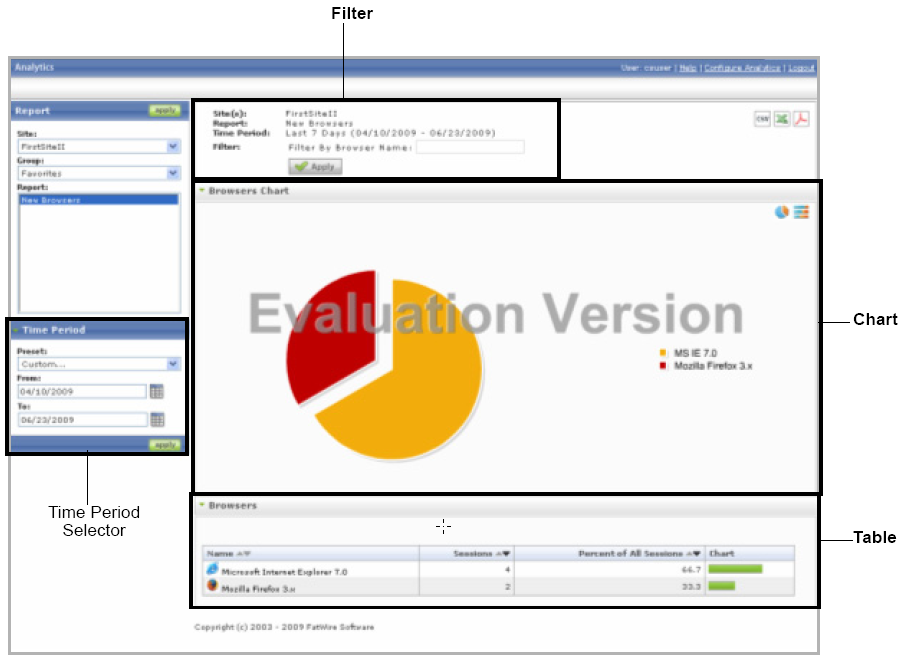Screen dimensions: 902x660
Task: Export report to Excel icon
Action: tap(781, 119)
